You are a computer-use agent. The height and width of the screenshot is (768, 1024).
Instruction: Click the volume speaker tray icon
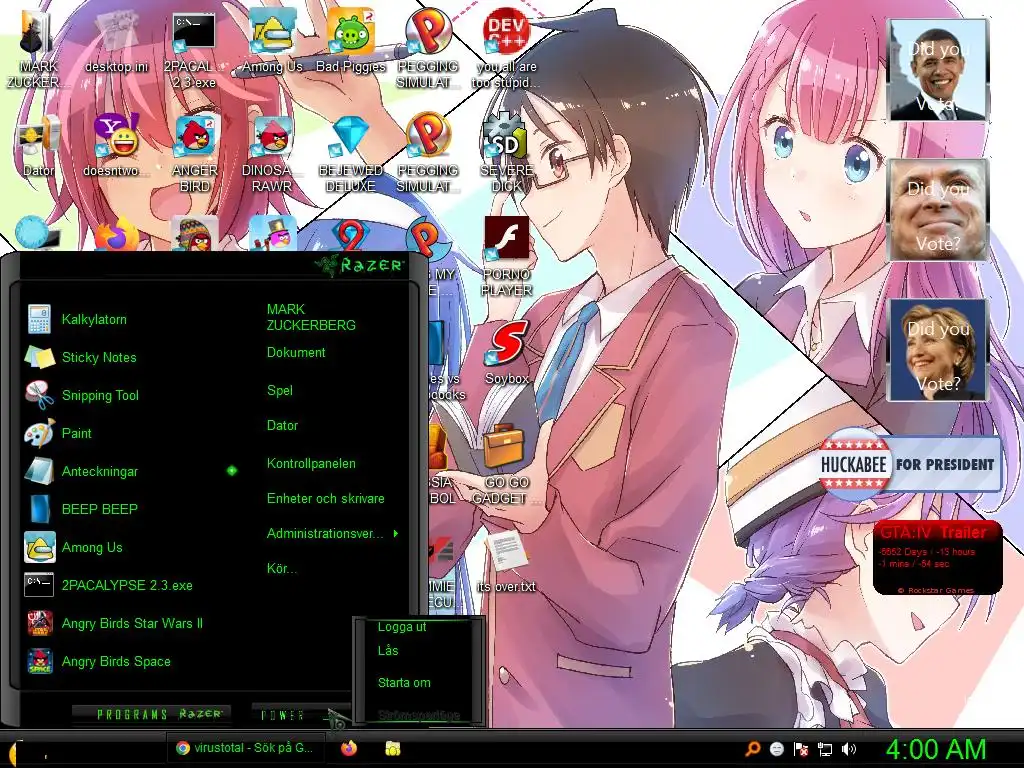[848, 749]
